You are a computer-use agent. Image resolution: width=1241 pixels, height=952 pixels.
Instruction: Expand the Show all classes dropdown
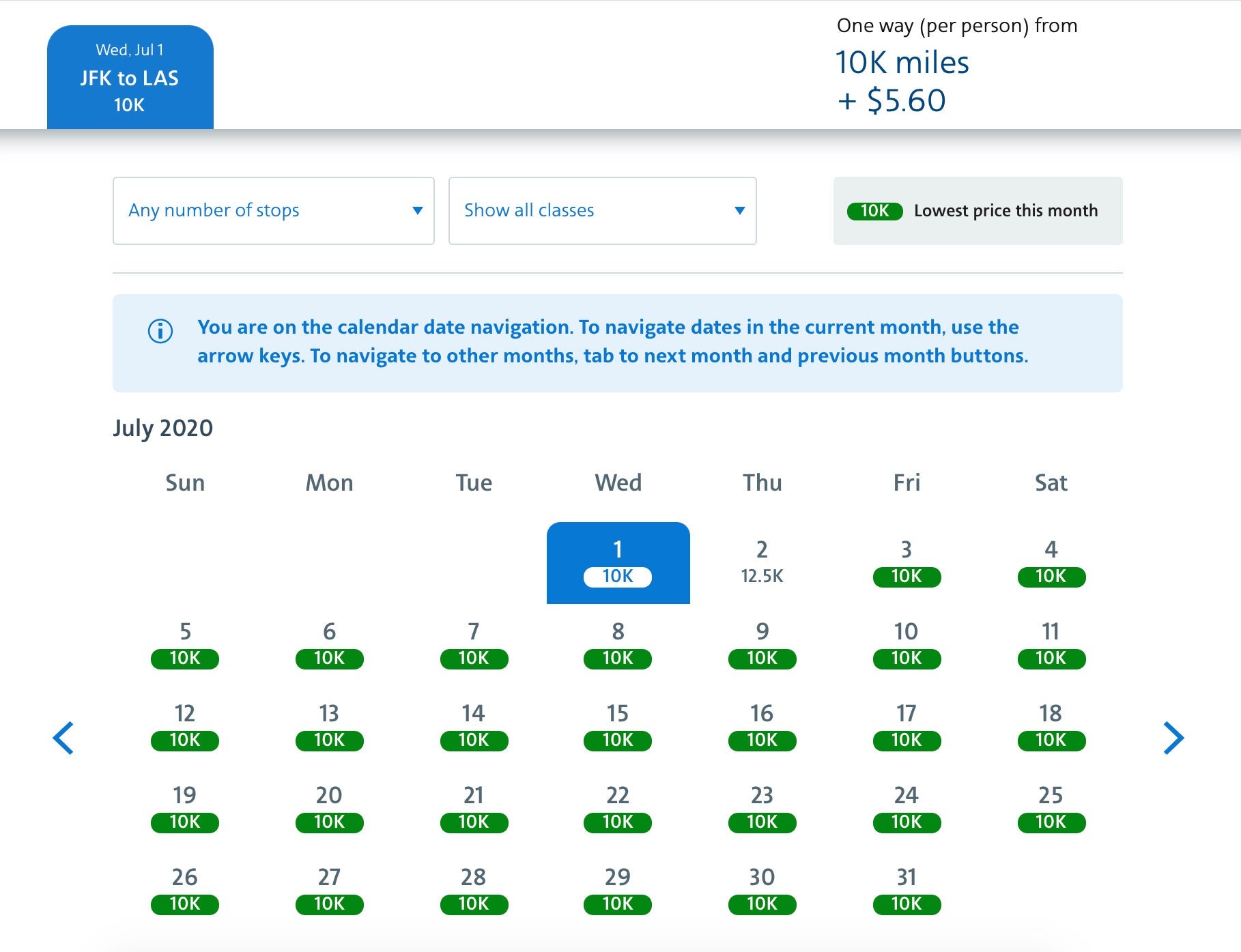click(602, 211)
